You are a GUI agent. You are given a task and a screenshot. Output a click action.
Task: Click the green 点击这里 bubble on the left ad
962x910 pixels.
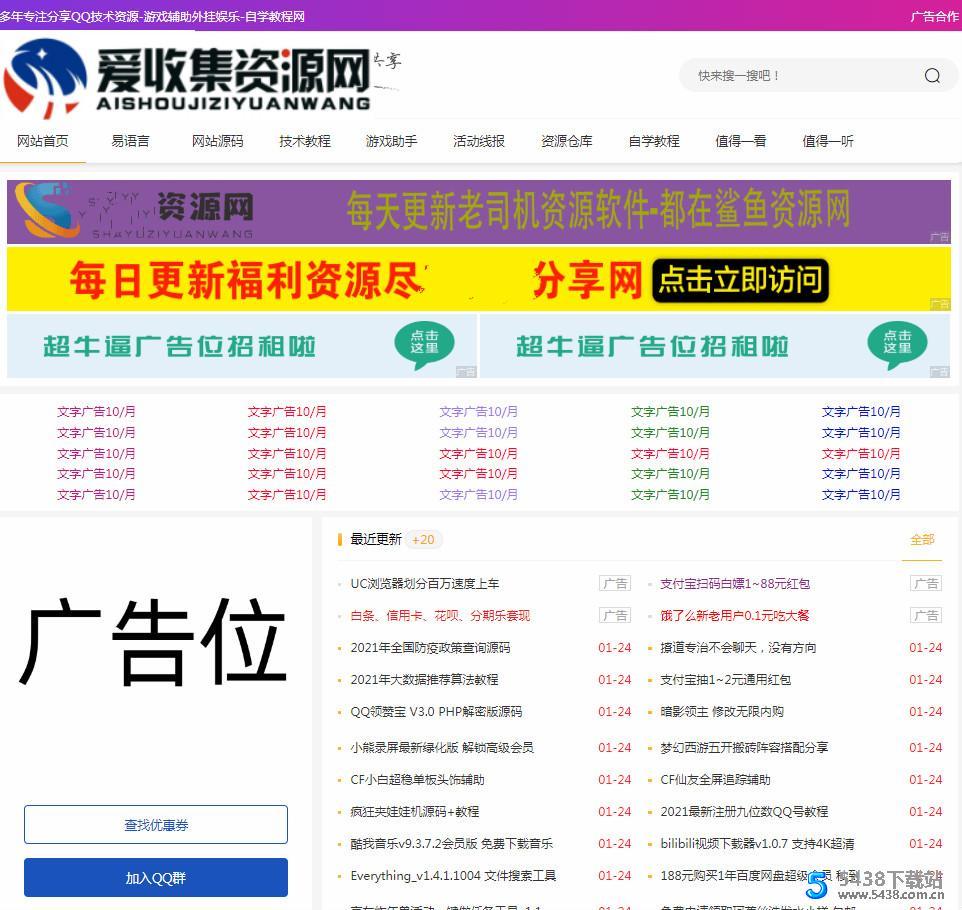tap(424, 344)
